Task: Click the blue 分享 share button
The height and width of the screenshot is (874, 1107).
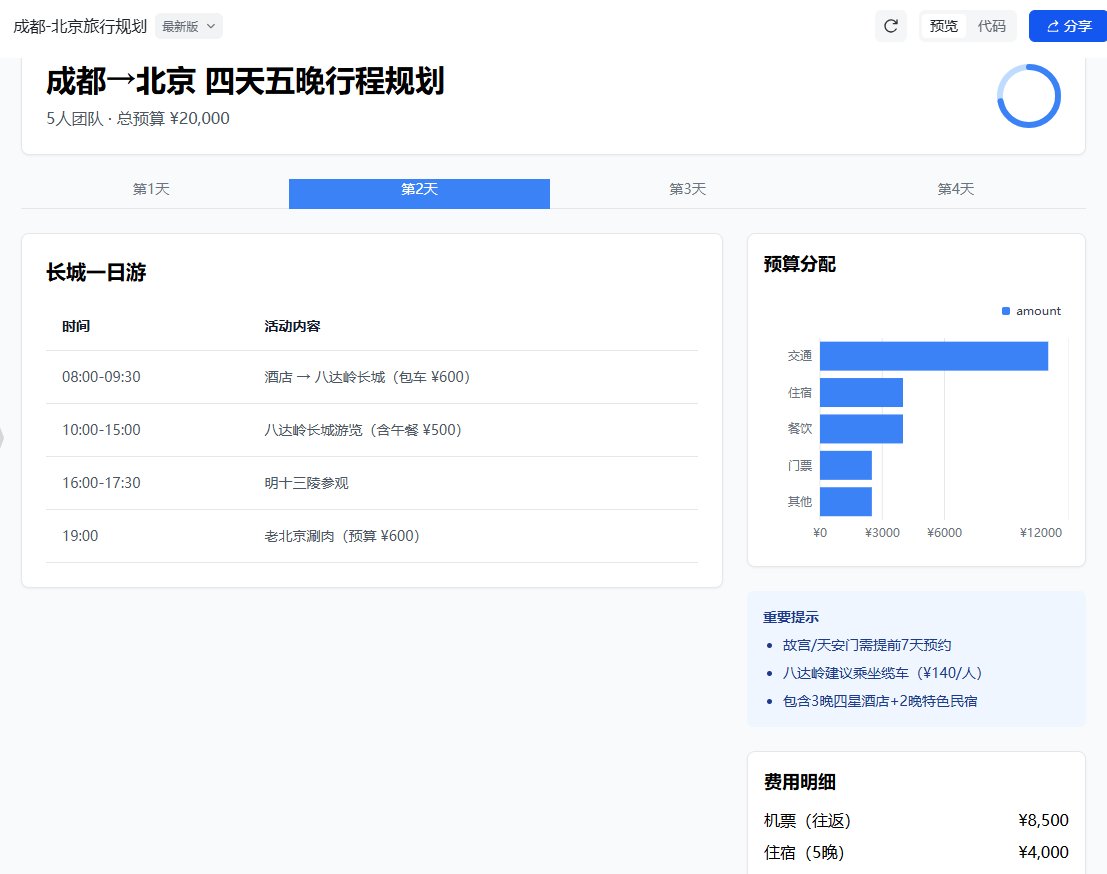Action: (x=1067, y=26)
